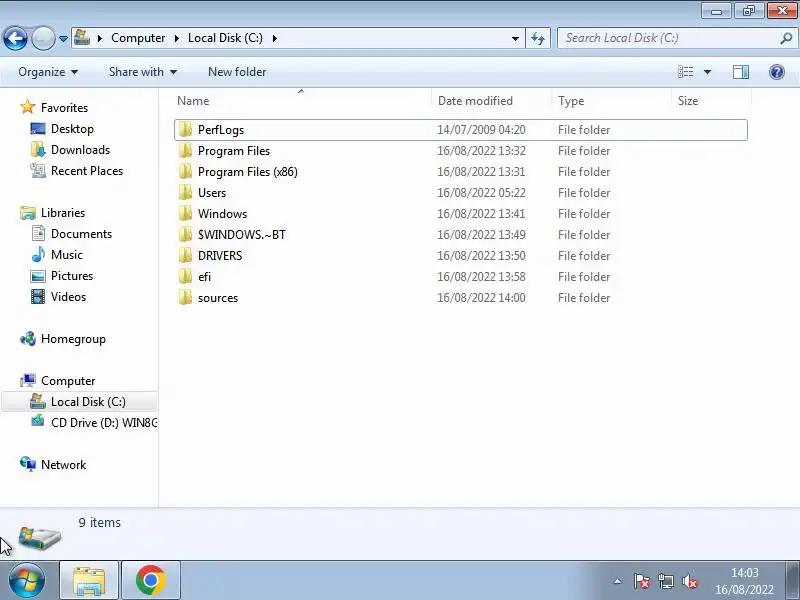Expand the arrow before Computer in address bar
Image resolution: width=800 pixels, height=600 pixels.
tap(100, 38)
